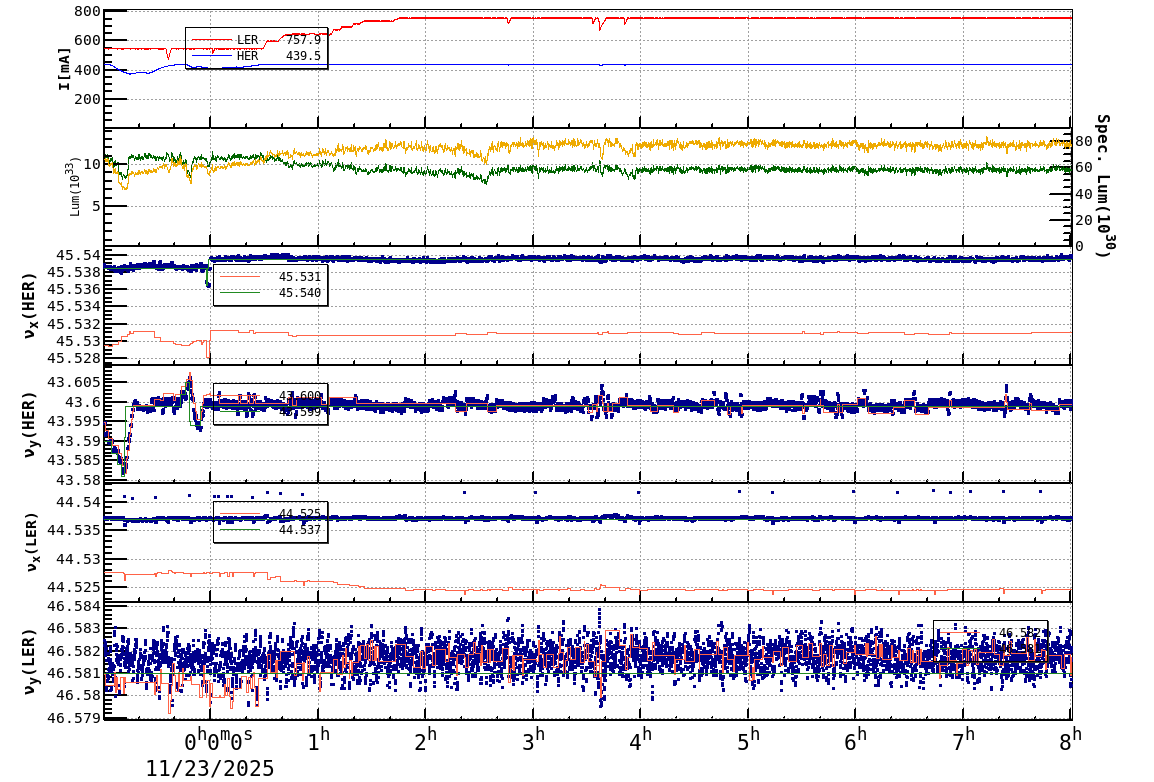Click the 0h0m0s time axis label
The image size is (1154, 782).
pyautogui.click(x=218, y=739)
